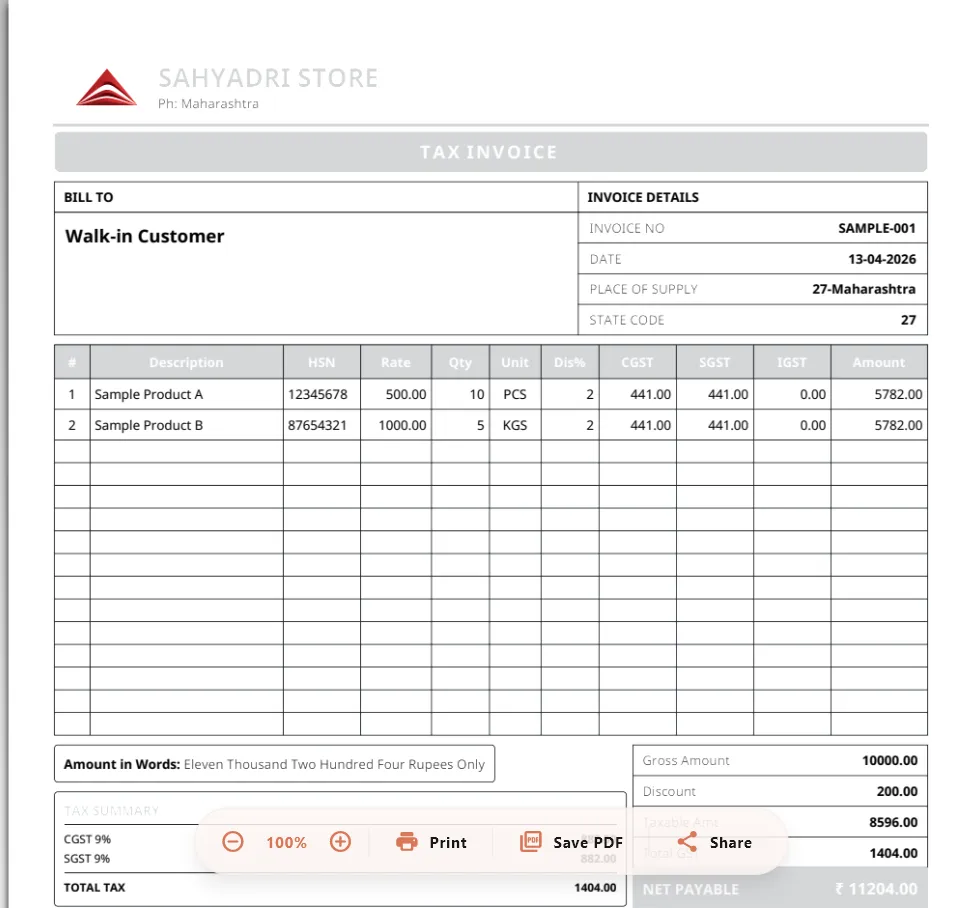This screenshot has width=973, height=908.
Task: Click the PDF document icon
Action: coord(530,842)
